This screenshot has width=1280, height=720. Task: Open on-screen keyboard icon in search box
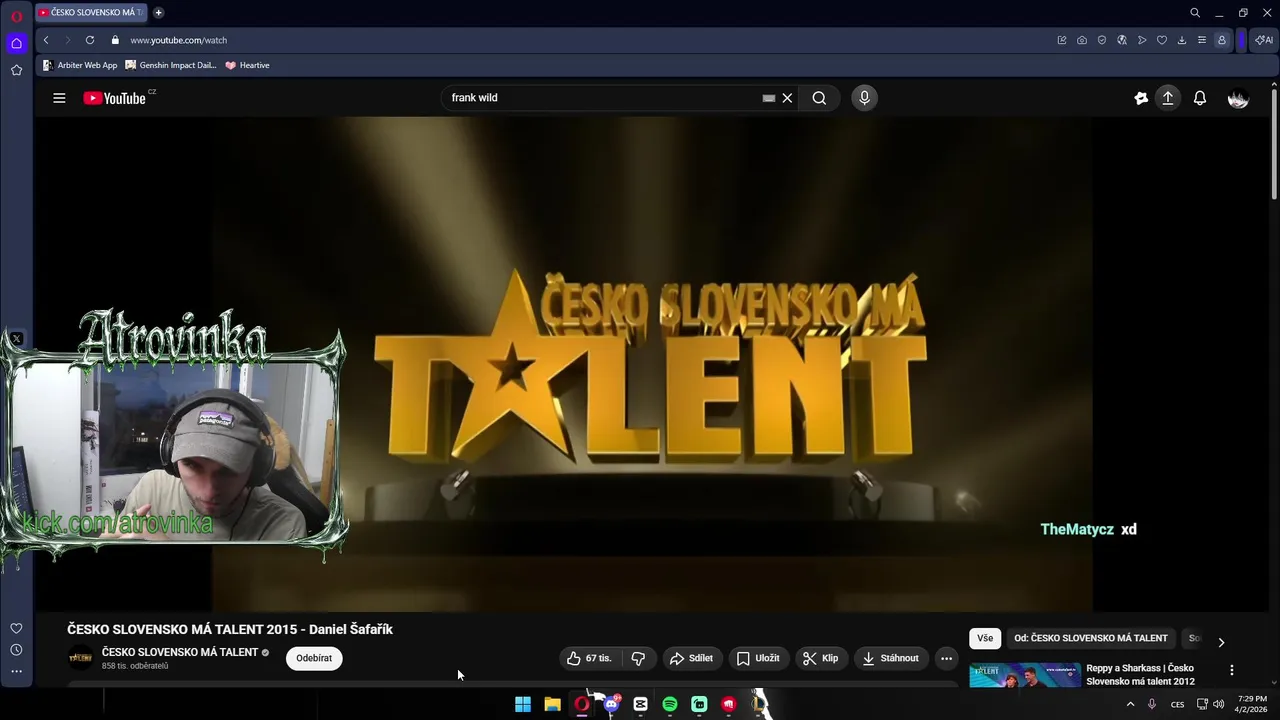tap(768, 98)
